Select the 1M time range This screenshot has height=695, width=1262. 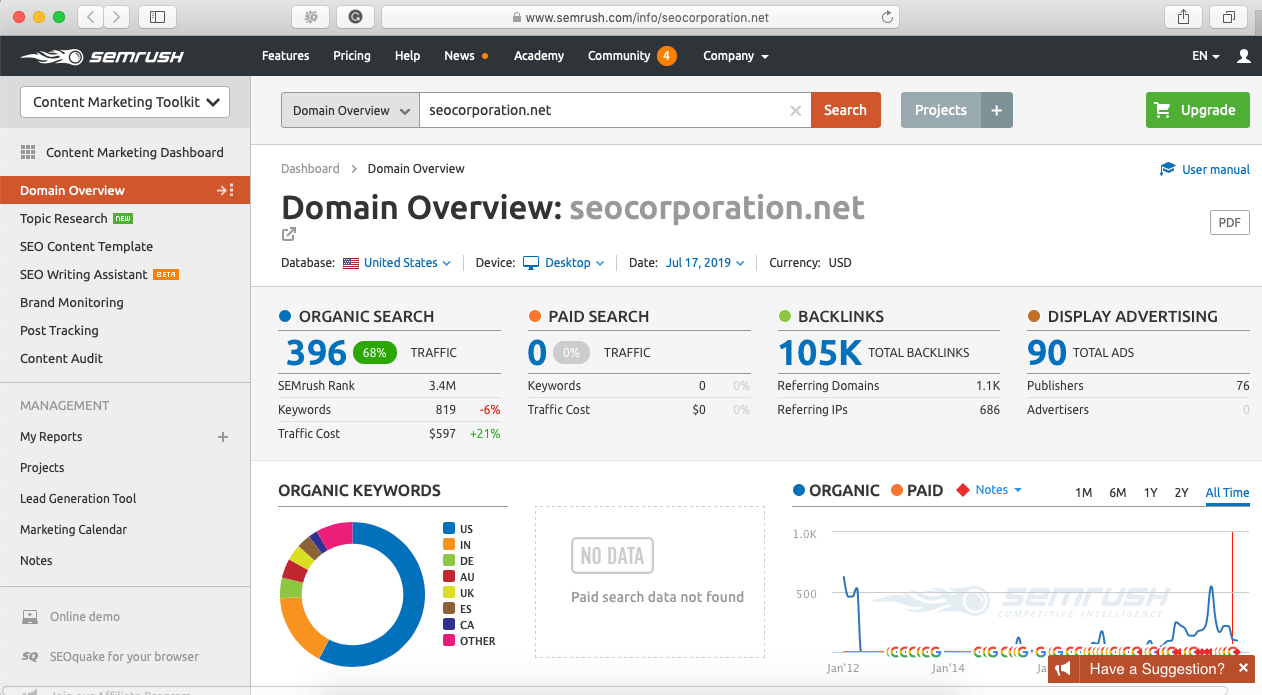click(x=1083, y=493)
